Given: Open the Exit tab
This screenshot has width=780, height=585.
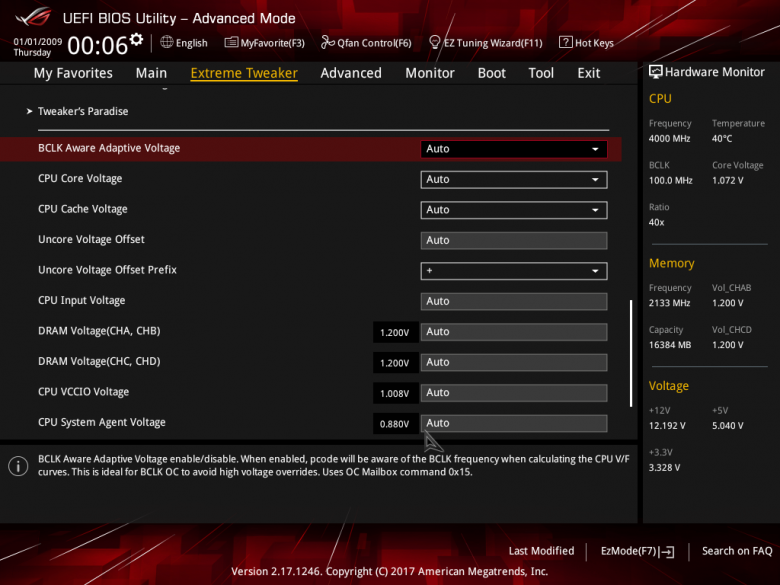Looking at the screenshot, I should click(588, 73).
